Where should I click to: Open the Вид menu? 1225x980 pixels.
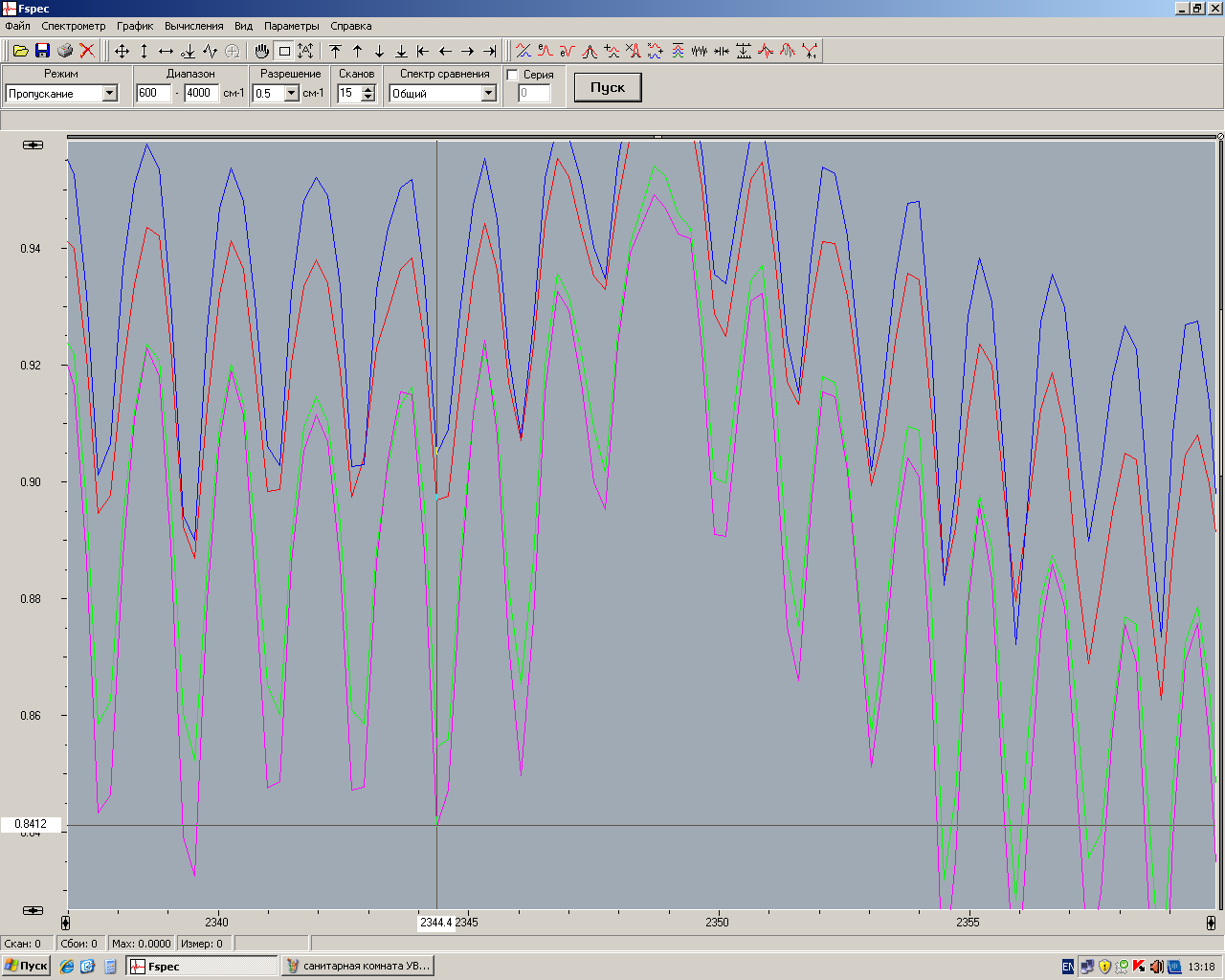pyautogui.click(x=244, y=26)
